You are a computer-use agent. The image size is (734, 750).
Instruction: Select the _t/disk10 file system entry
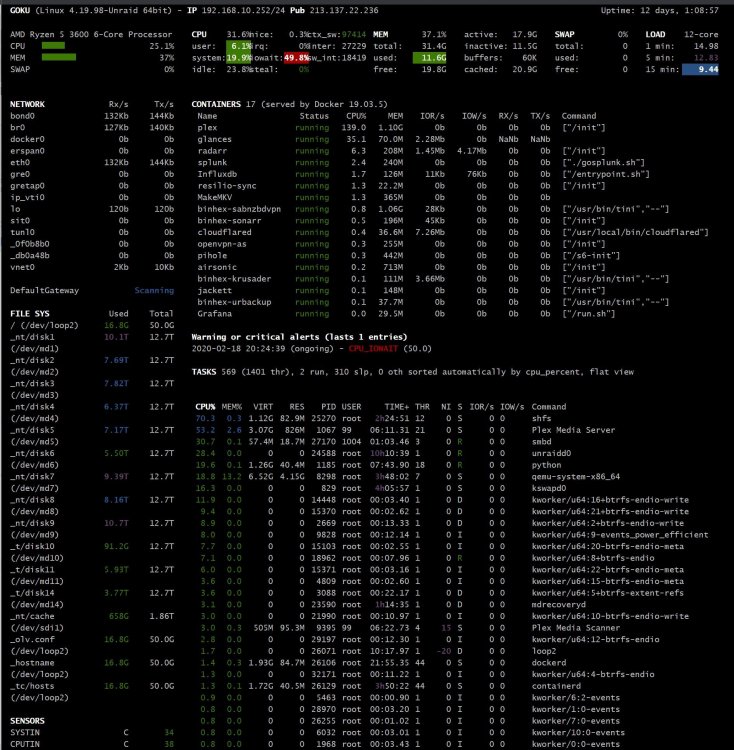point(92,552)
